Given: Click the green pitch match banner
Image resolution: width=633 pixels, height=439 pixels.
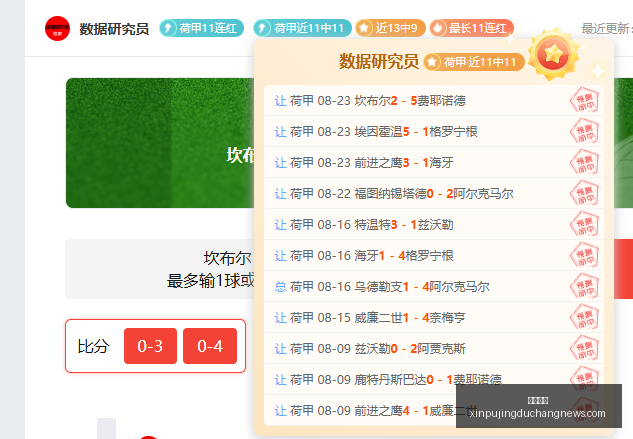Looking at the screenshot, I should (160, 143).
